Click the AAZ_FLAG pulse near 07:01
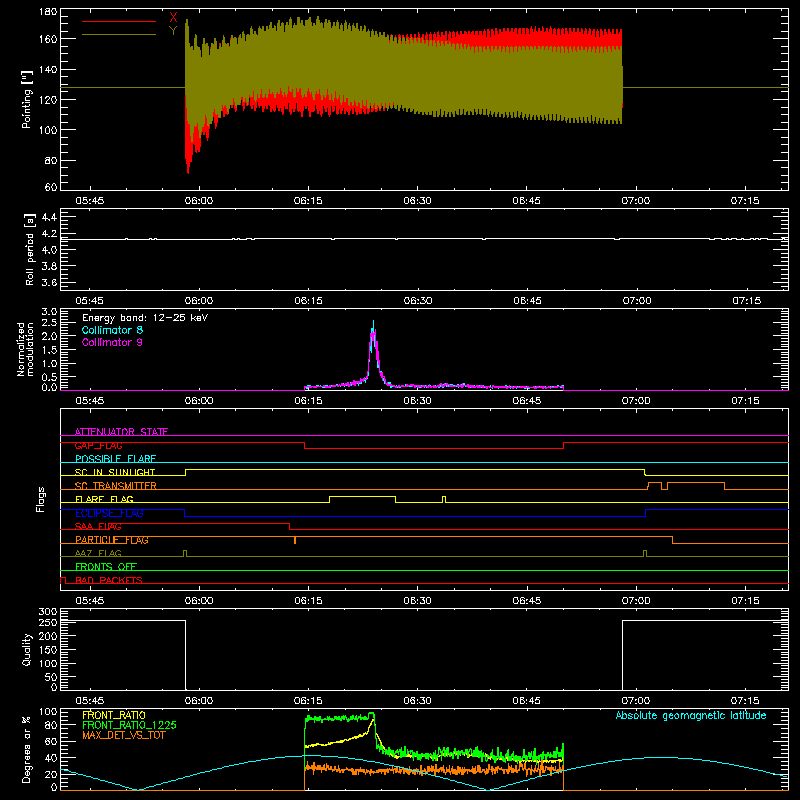Viewport: 800px width, 800px height. tap(645, 553)
